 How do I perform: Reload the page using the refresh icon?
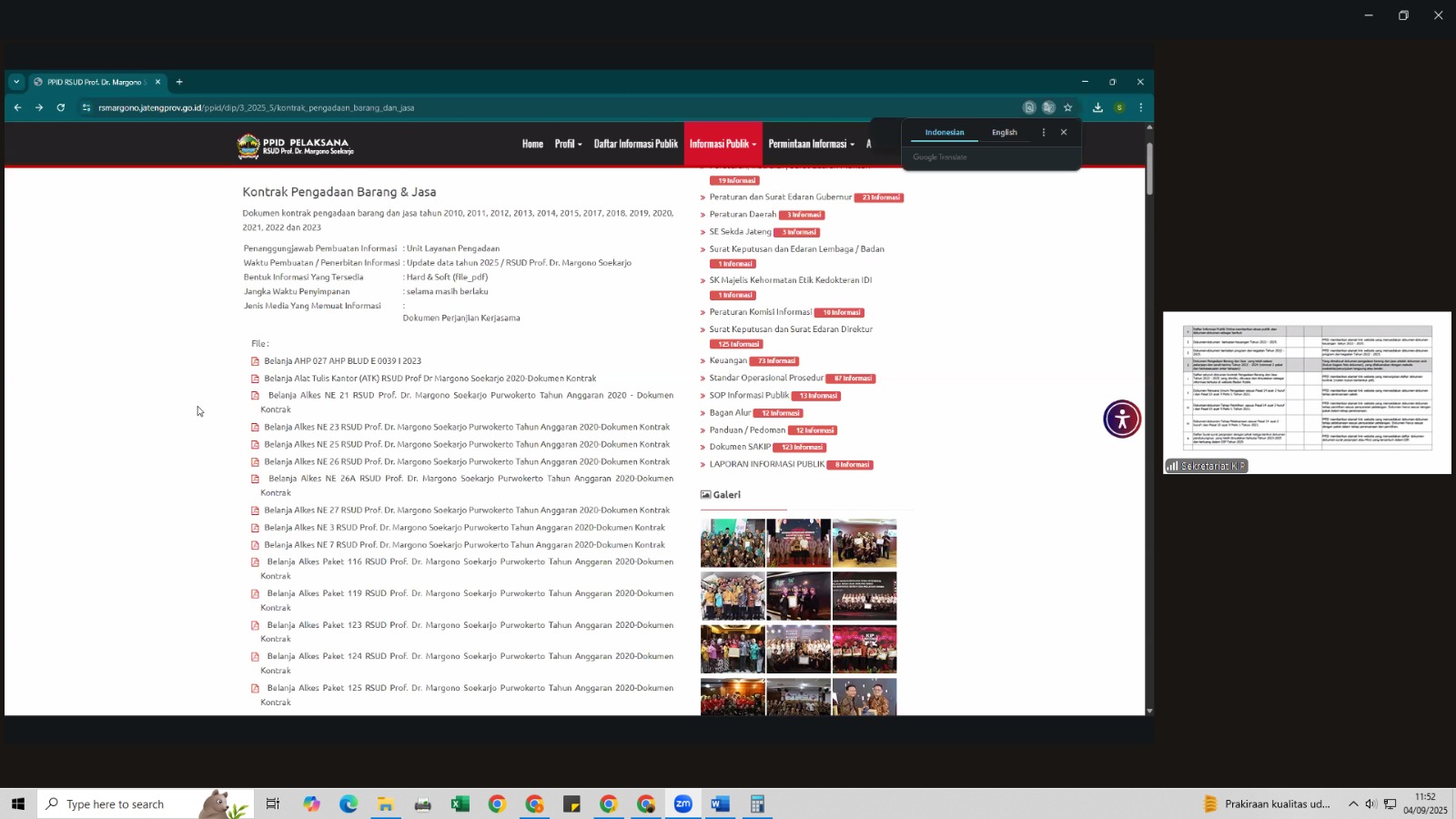pyautogui.click(x=61, y=107)
